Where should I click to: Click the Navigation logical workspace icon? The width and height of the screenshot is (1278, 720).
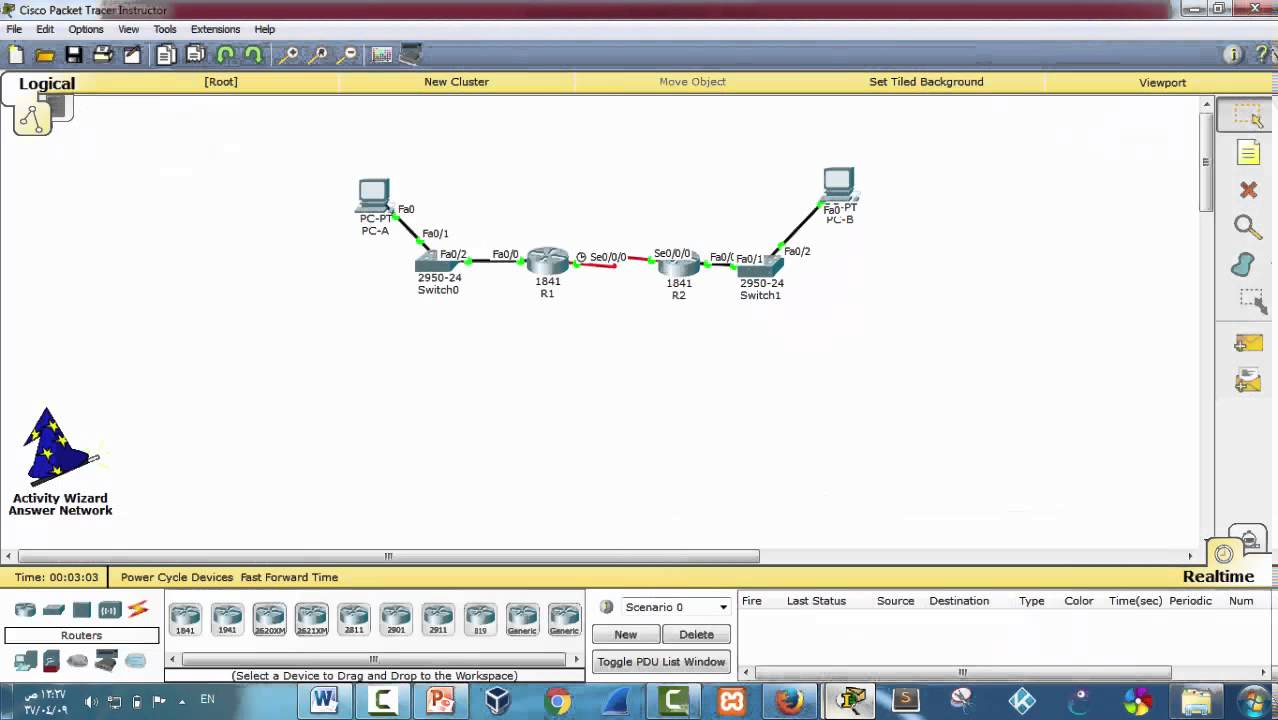click(32, 118)
